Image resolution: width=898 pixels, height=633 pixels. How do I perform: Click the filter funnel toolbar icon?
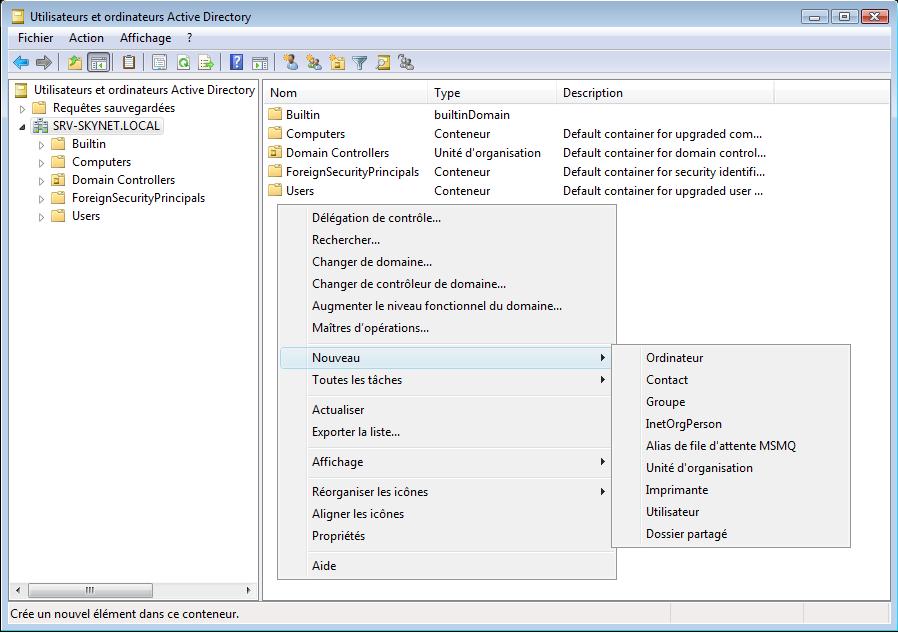point(360,62)
